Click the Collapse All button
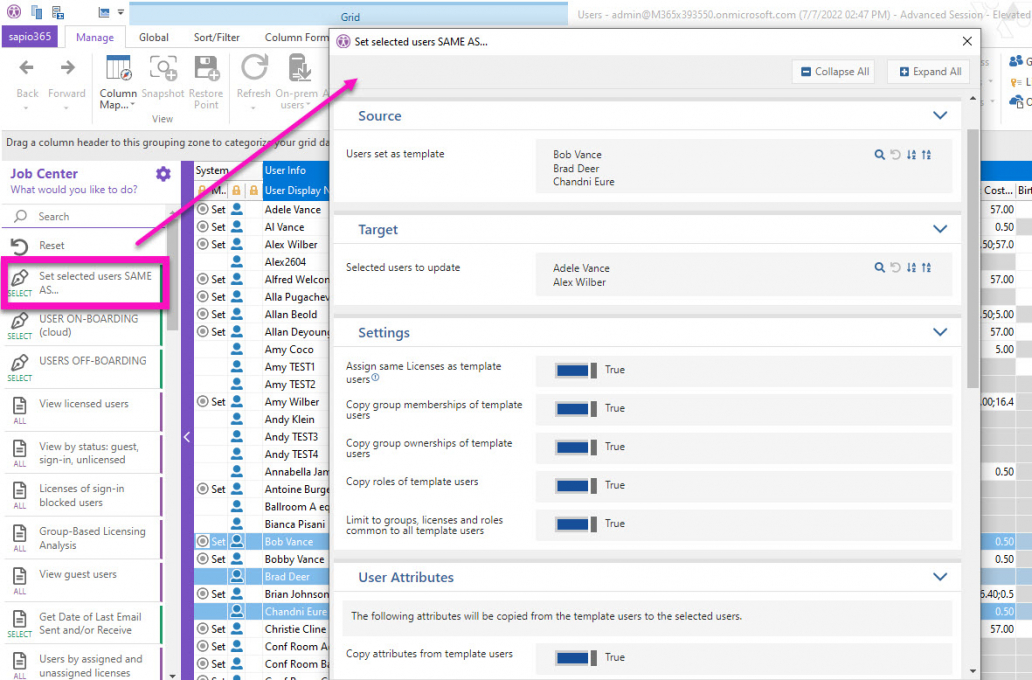Image resolution: width=1032 pixels, height=680 pixels. (834, 72)
